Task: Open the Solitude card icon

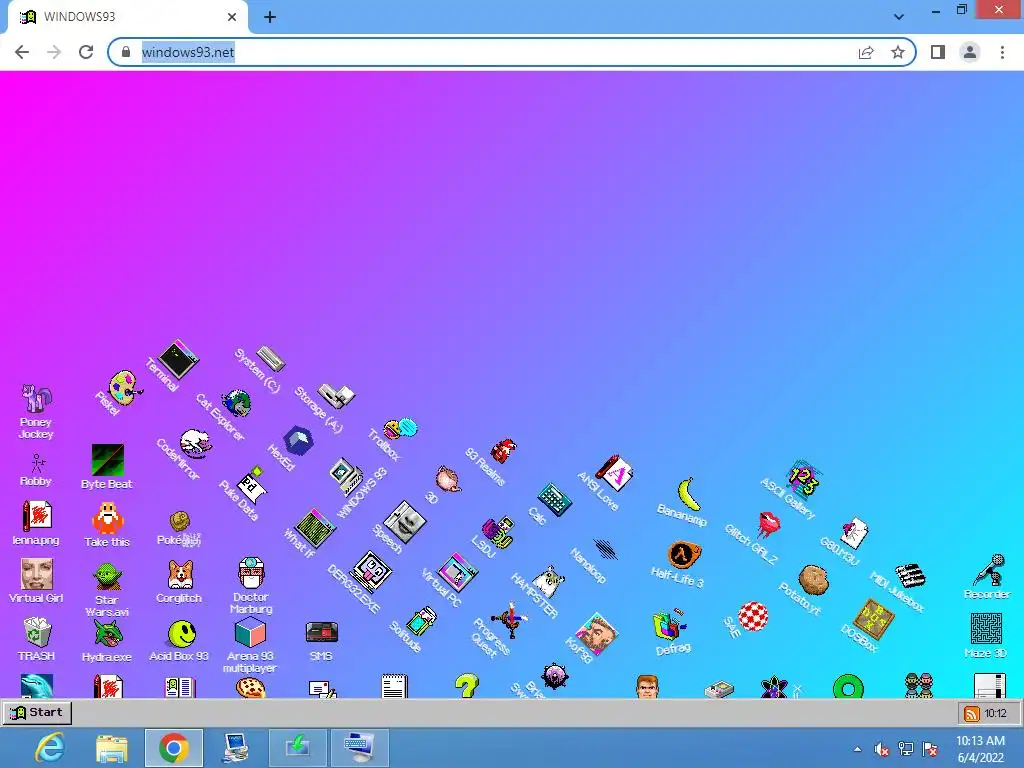Action: pos(422,620)
